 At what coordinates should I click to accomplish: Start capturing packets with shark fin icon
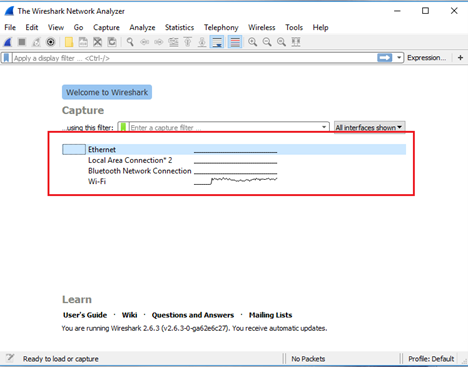pos(8,42)
